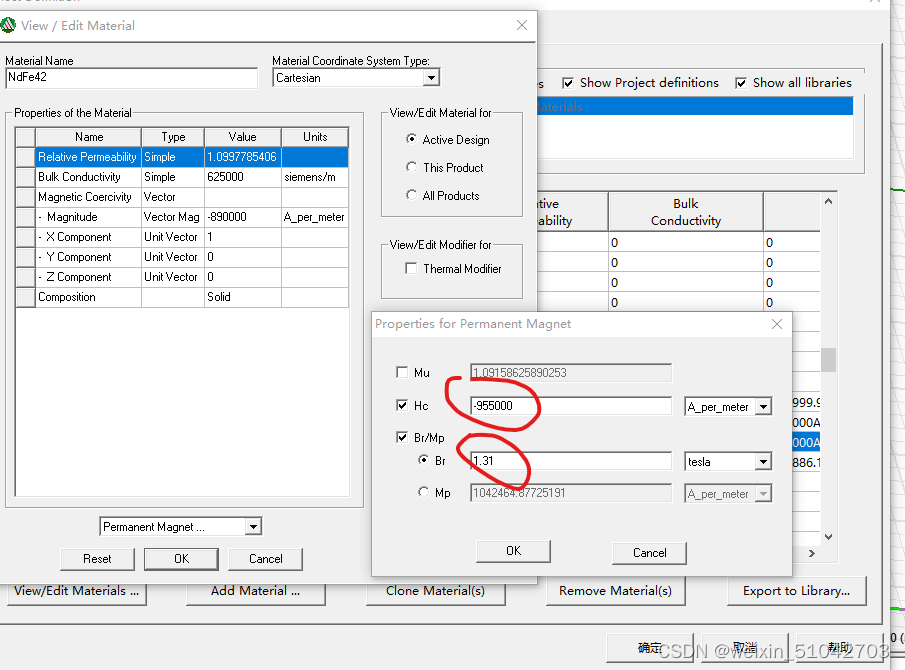Uncheck Show all libraries
905x670 pixels.
[x=742, y=83]
